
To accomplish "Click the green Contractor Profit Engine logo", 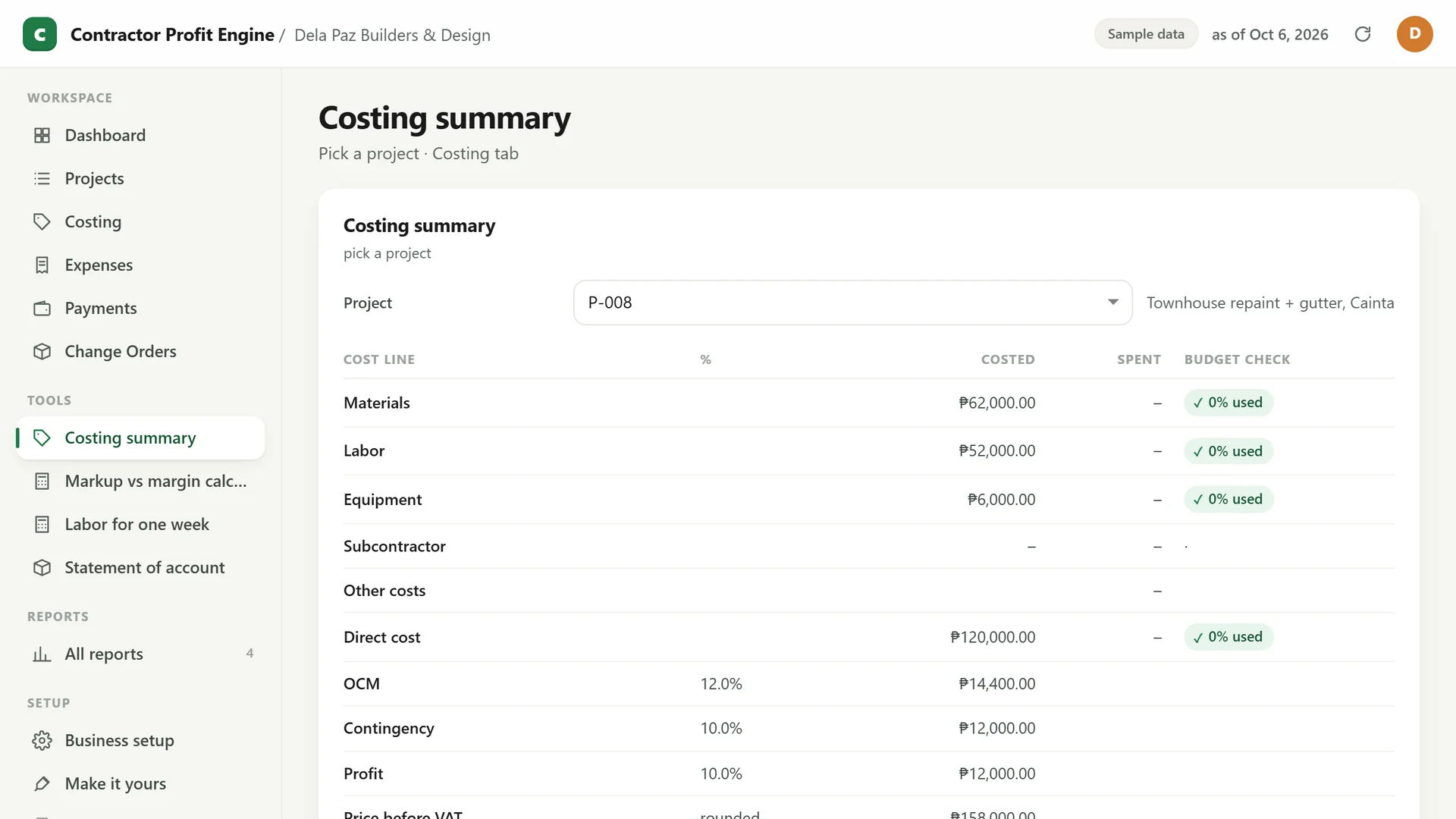I will click(x=39, y=34).
